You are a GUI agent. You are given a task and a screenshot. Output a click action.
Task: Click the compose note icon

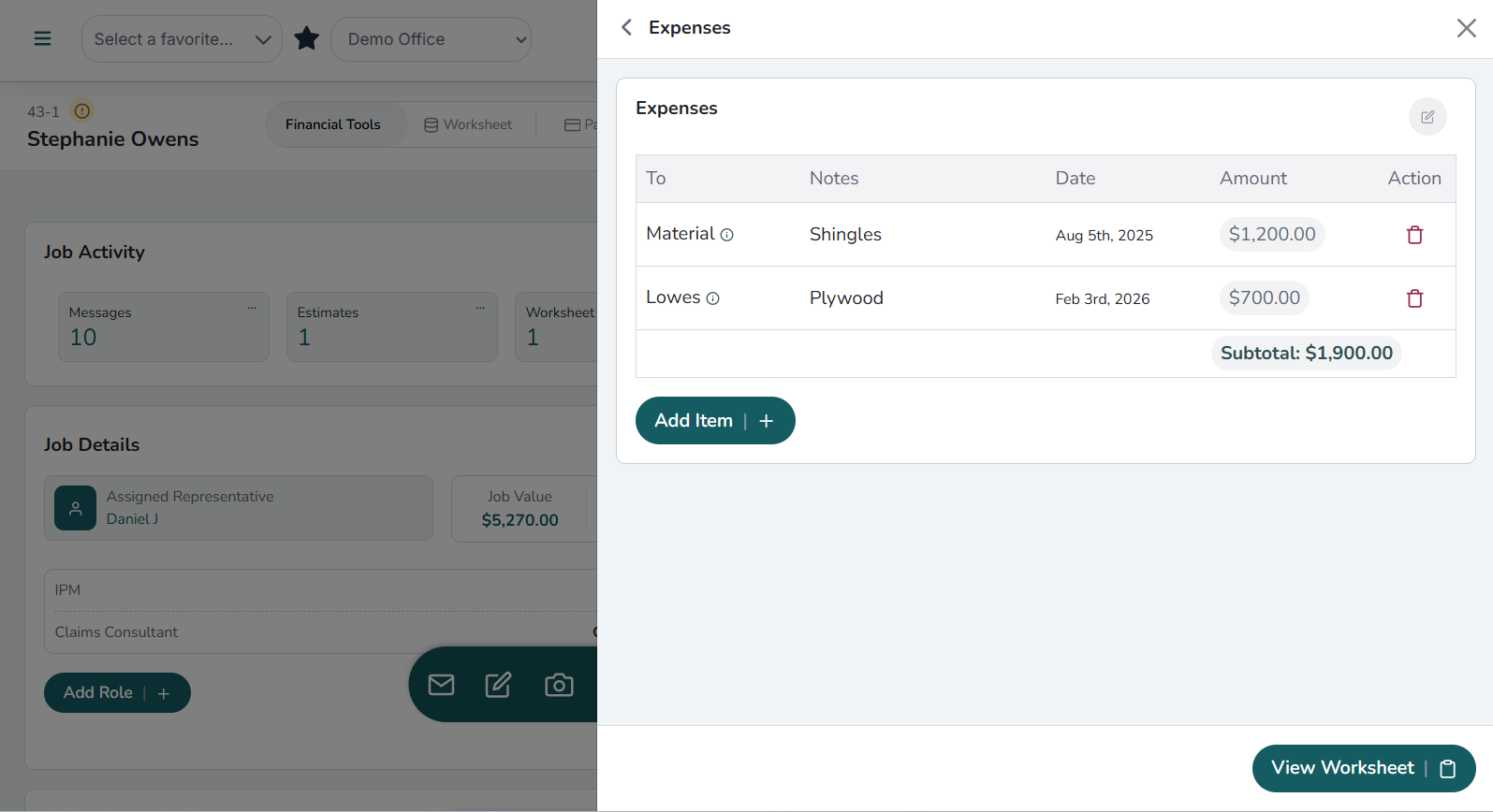[x=498, y=685]
